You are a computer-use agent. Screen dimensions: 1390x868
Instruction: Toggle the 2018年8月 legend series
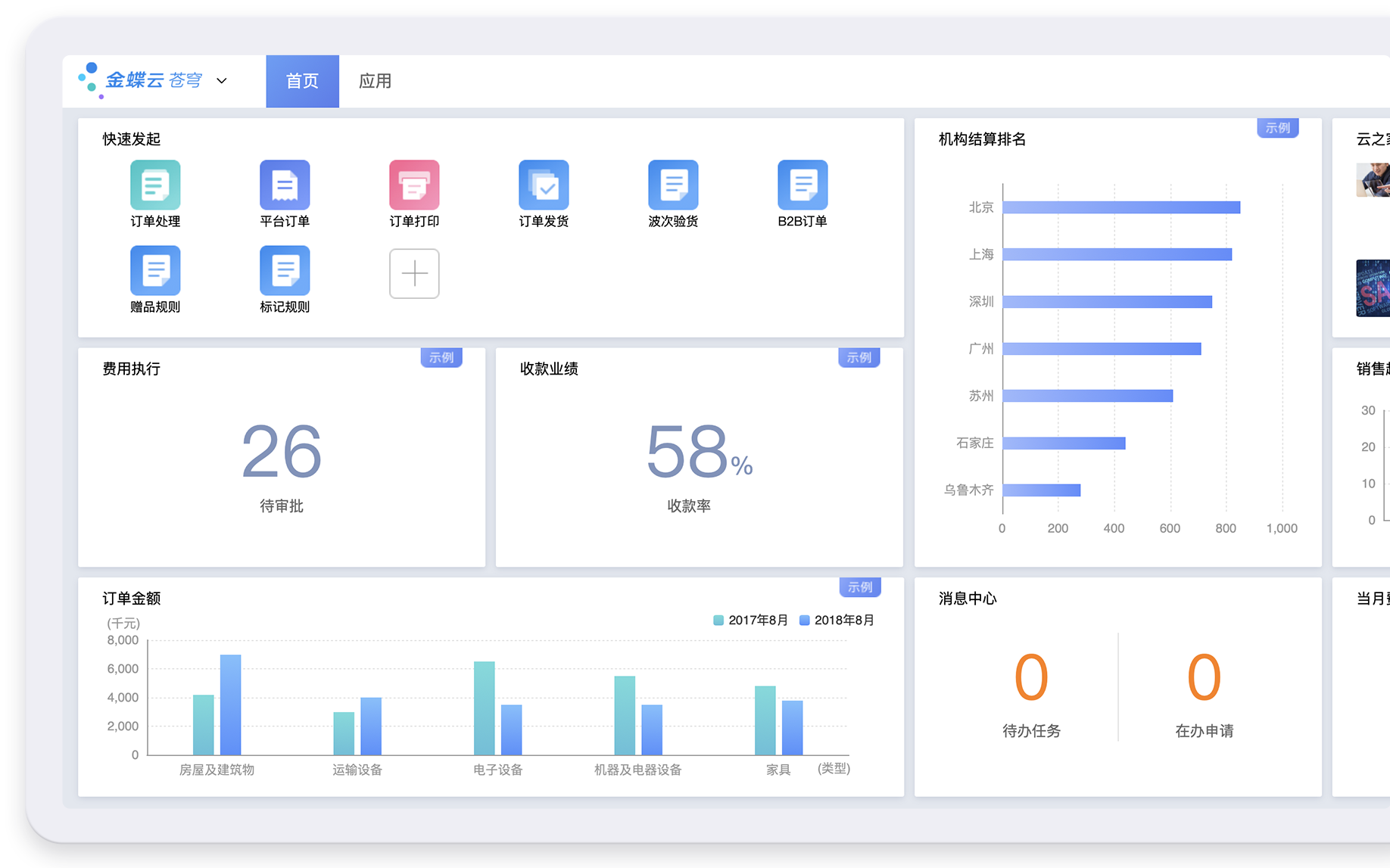coord(837,621)
